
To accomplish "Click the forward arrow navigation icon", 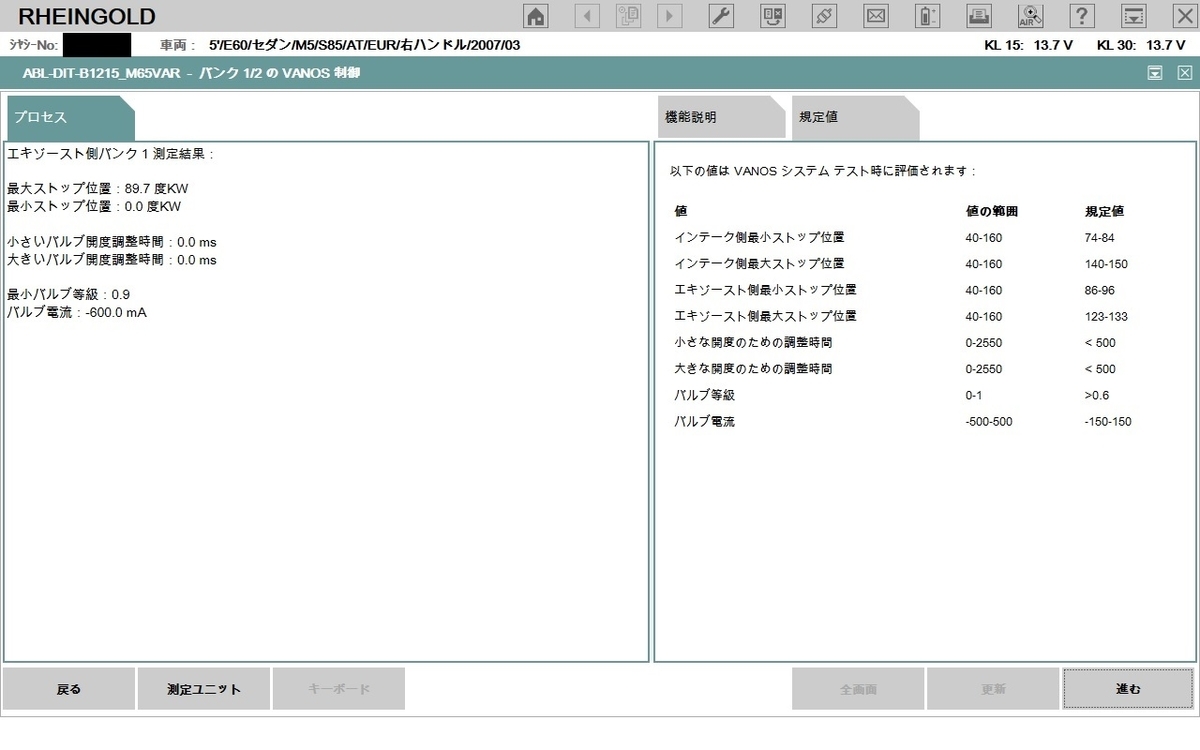I will click(669, 16).
